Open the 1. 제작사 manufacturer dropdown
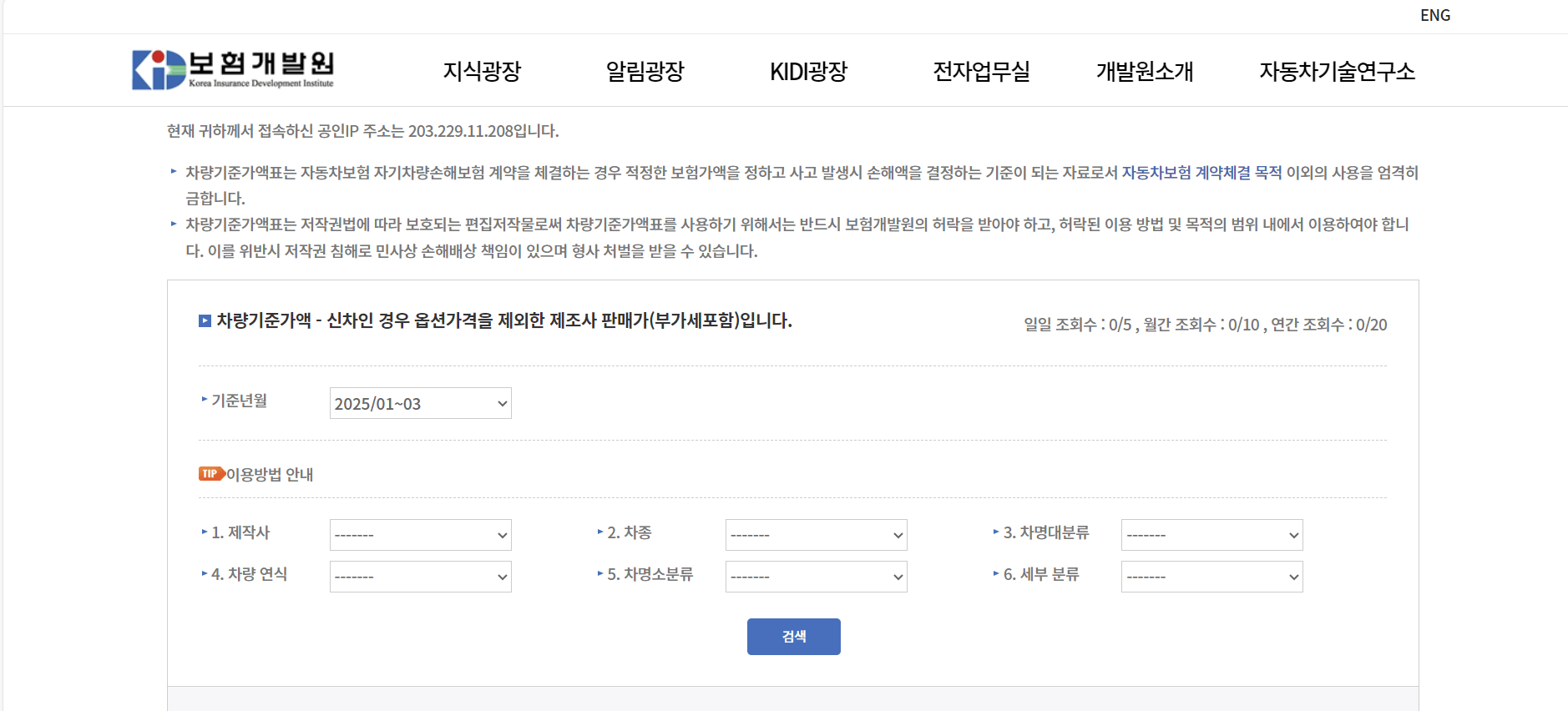The image size is (1568, 711). click(x=420, y=535)
